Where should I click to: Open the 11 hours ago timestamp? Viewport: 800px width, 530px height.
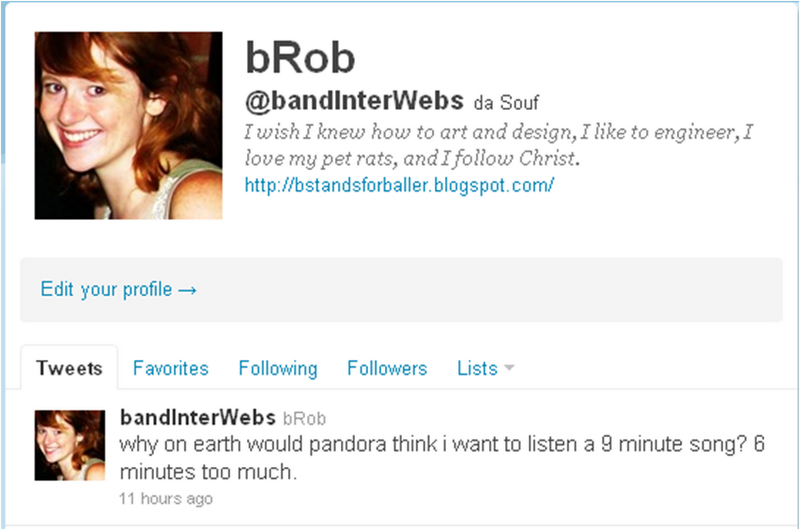[166, 498]
